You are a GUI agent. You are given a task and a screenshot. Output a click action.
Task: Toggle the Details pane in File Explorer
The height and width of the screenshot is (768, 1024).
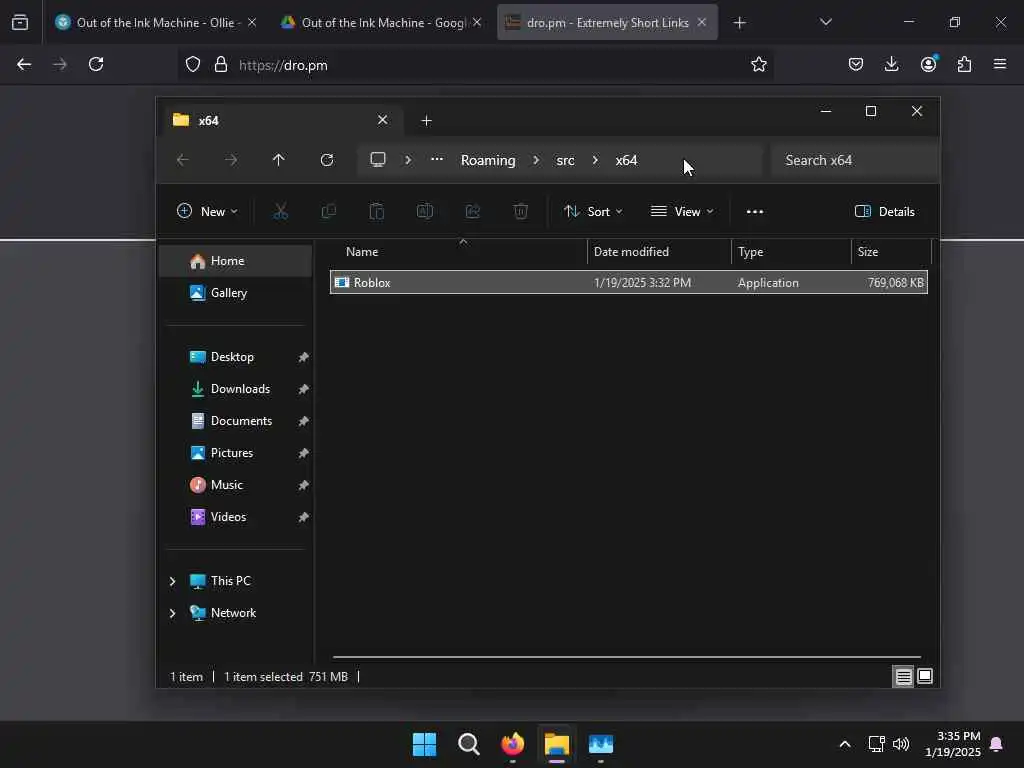click(x=885, y=211)
